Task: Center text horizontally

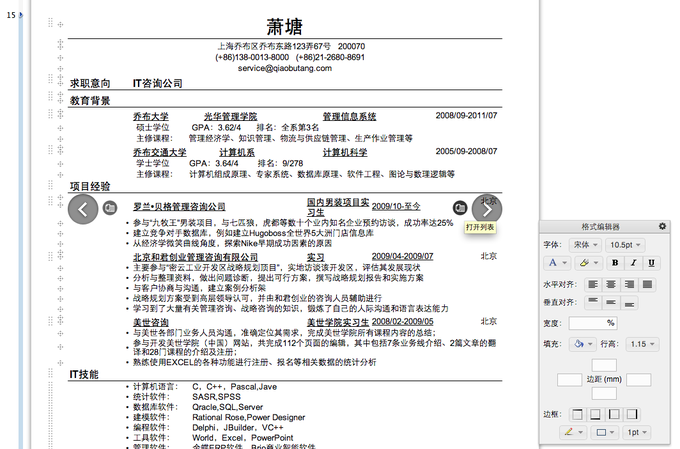Action: point(611,285)
